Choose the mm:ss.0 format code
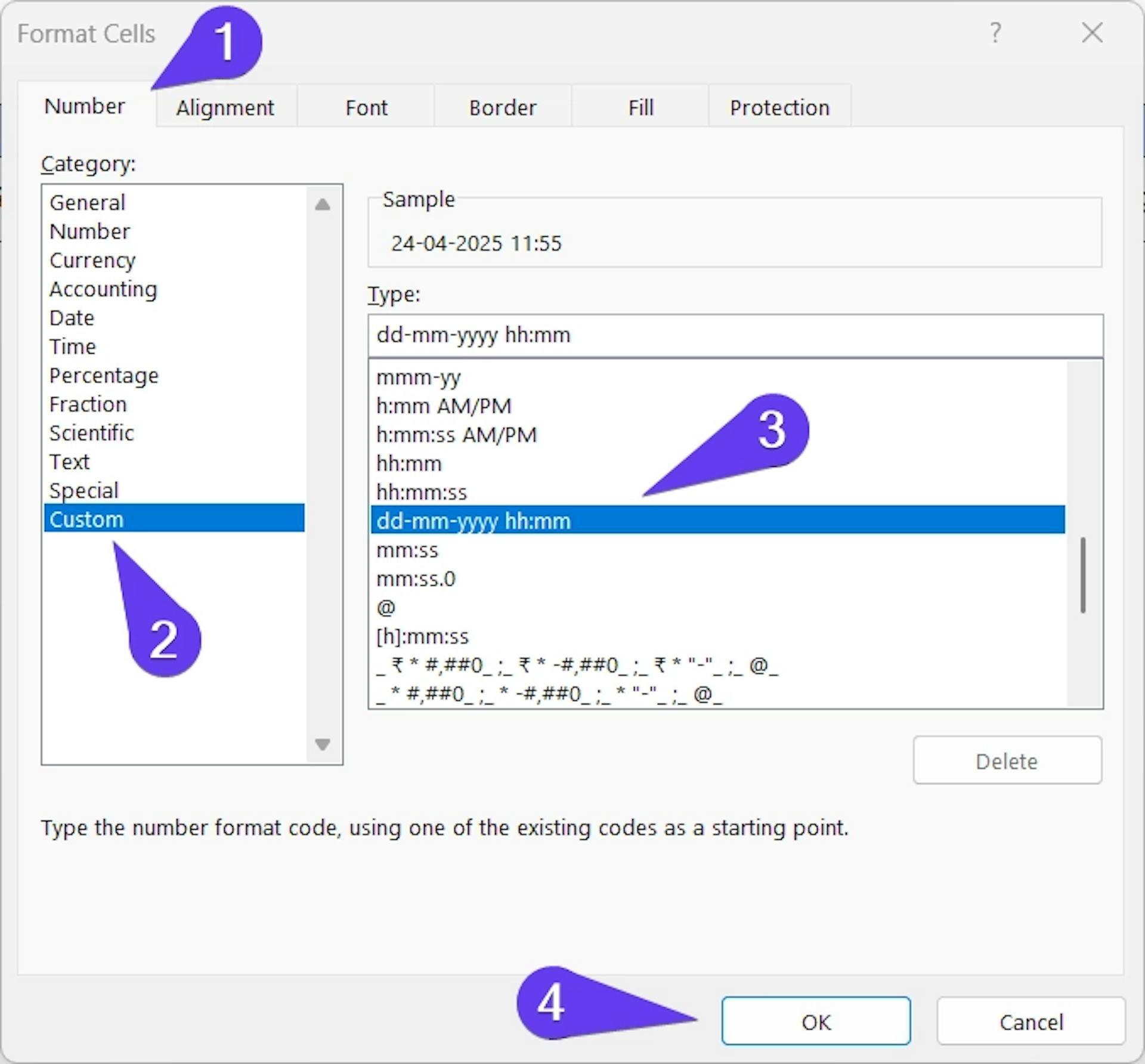The image size is (1145, 1064). click(416, 579)
